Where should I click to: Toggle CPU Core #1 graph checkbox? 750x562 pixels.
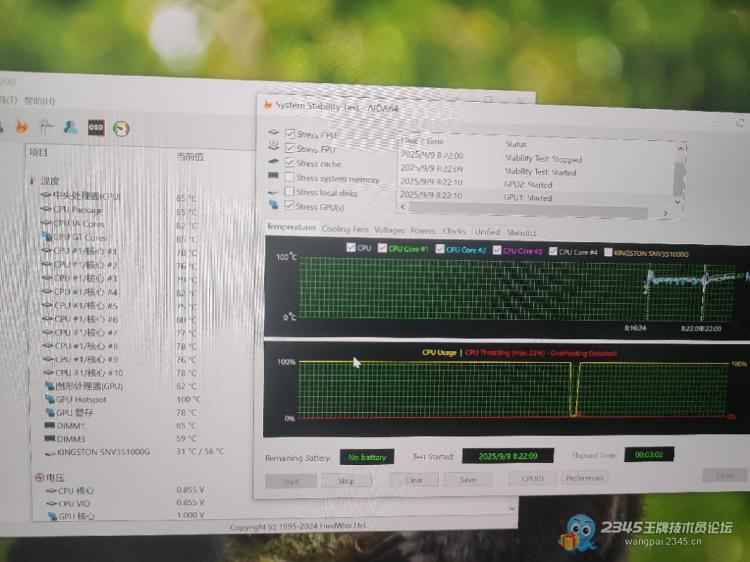coord(382,248)
